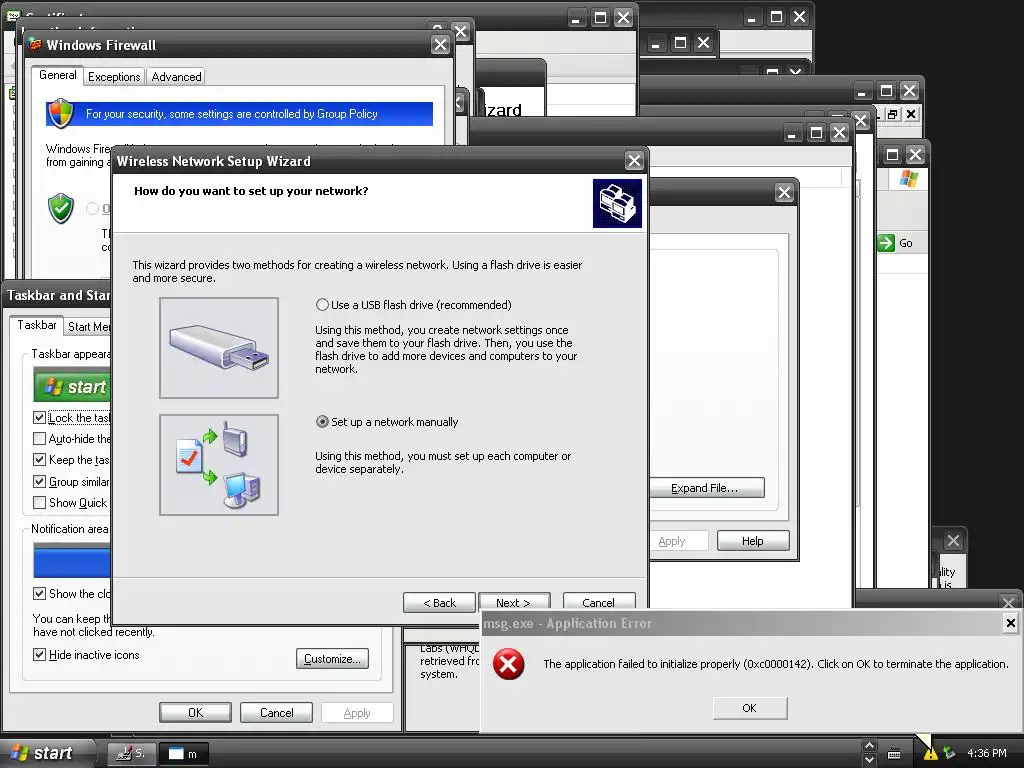Open the Taskbar tab in Taskbar properties
The height and width of the screenshot is (768, 1024).
(x=37, y=325)
